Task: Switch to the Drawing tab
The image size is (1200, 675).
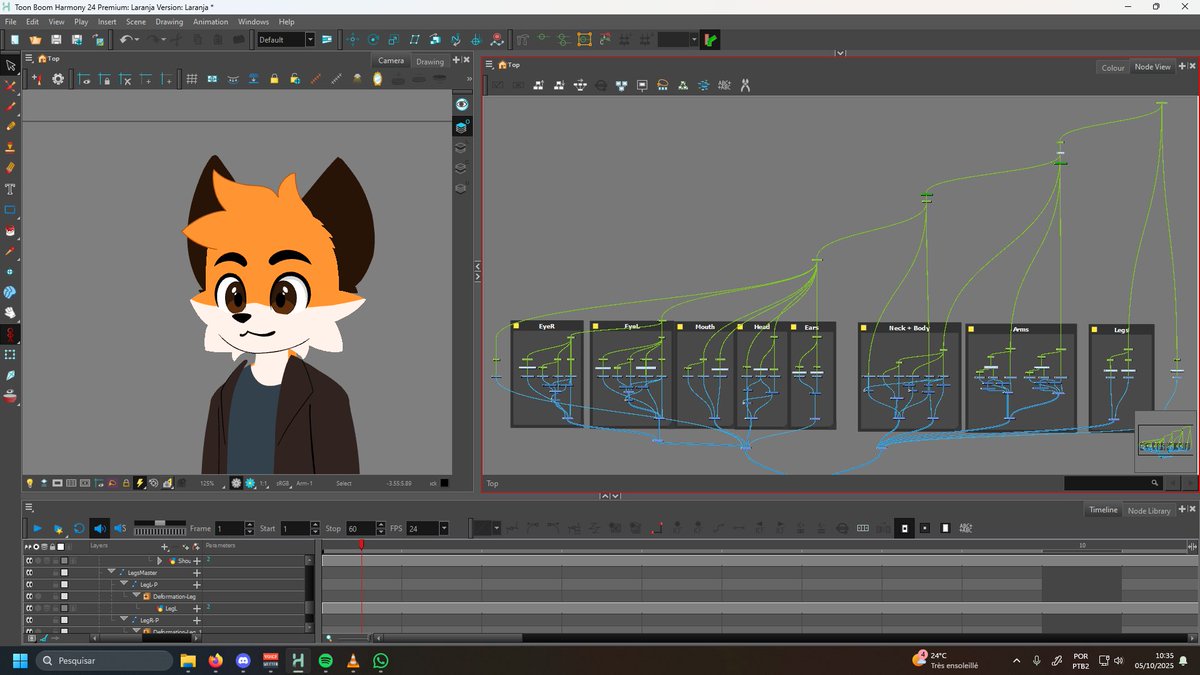Action: pos(430,62)
